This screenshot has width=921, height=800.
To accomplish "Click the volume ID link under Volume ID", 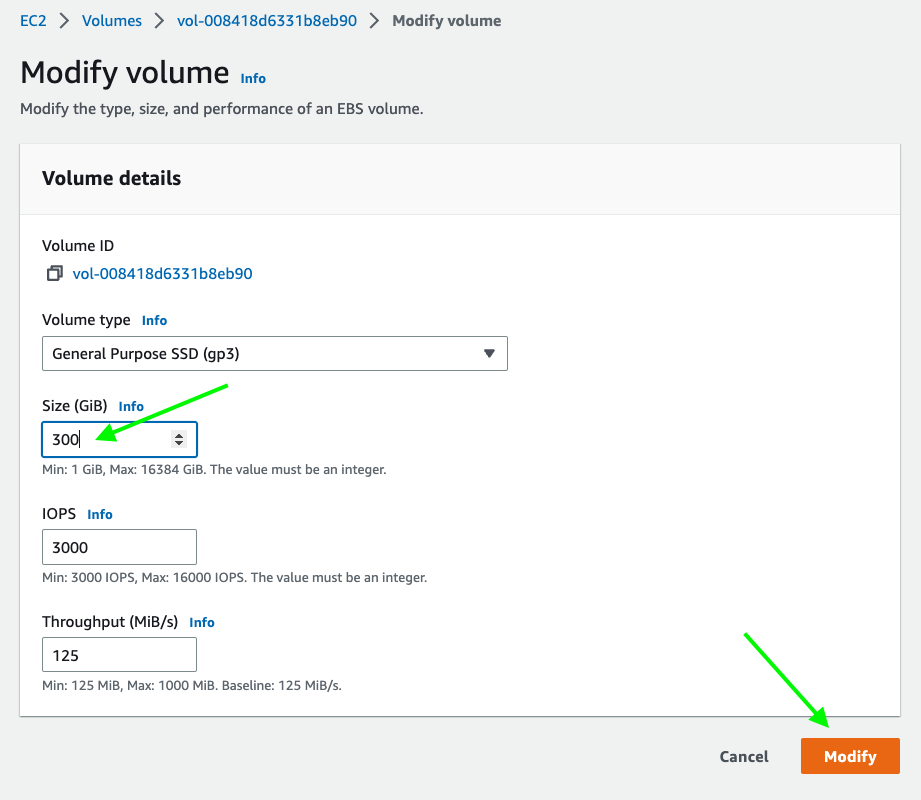I will point(162,274).
